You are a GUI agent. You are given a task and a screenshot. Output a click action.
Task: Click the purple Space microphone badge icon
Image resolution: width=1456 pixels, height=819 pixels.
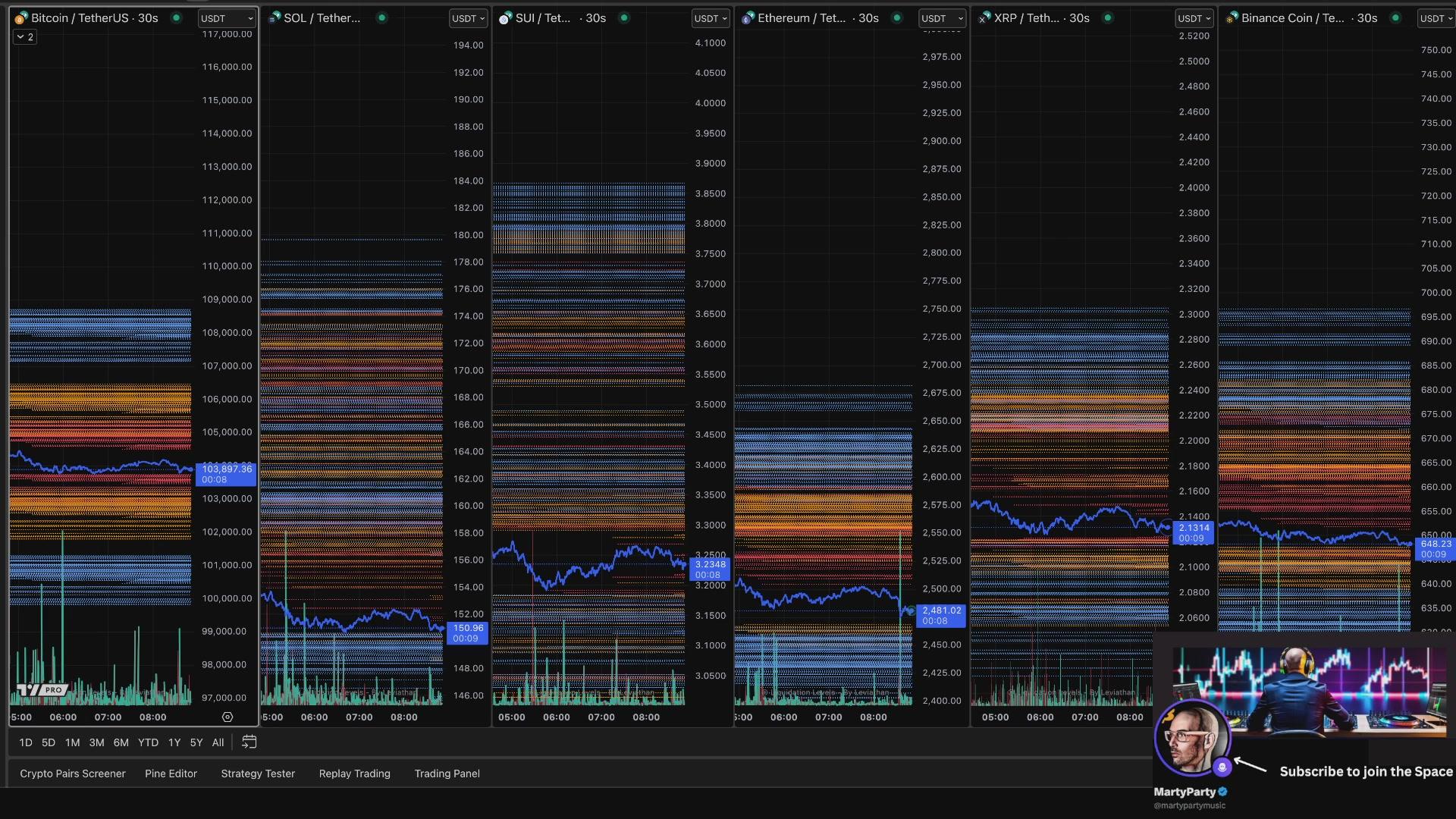pyautogui.click(x=1222, y=767)
